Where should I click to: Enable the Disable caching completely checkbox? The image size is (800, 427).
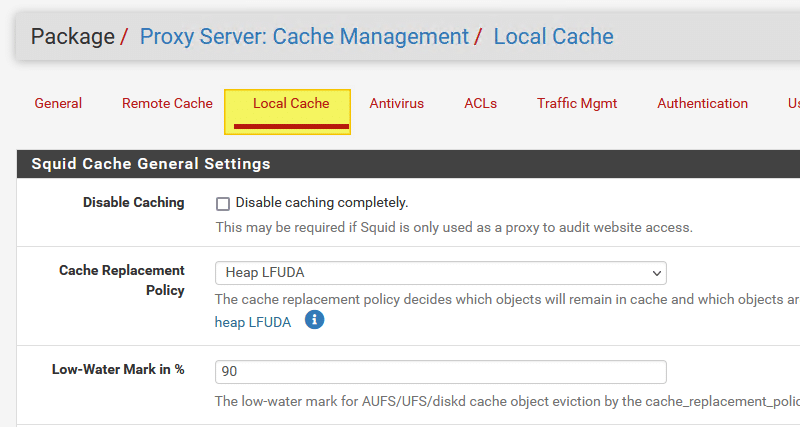(223, 203)
